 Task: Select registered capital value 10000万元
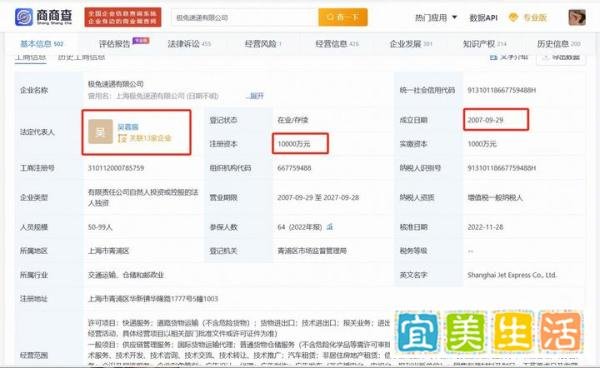click(x=294, y=144)
